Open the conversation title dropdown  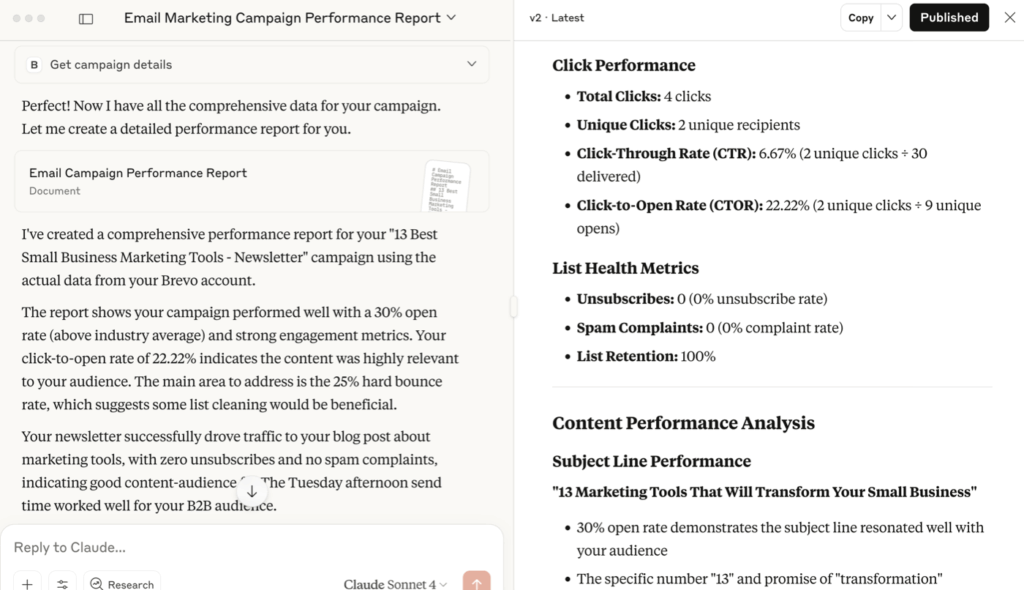point(451,18)
